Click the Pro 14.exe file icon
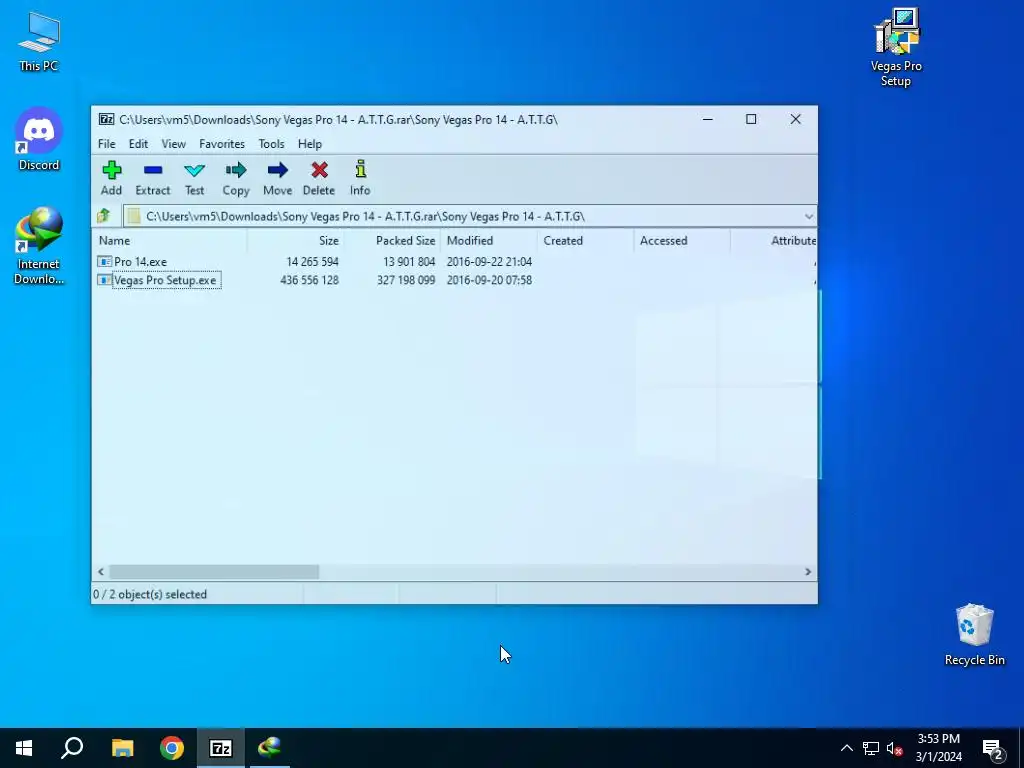 (x=104, y=261)
